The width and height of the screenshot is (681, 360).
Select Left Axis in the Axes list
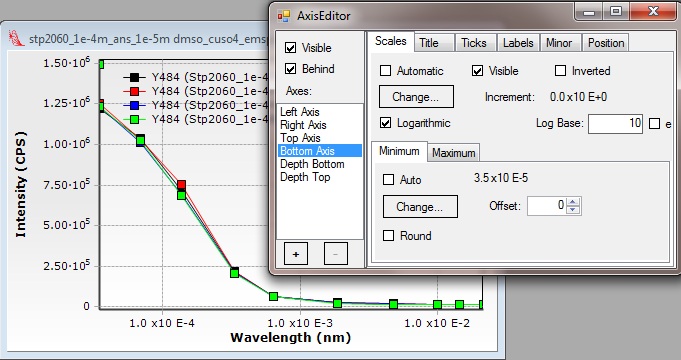point(300,112)
